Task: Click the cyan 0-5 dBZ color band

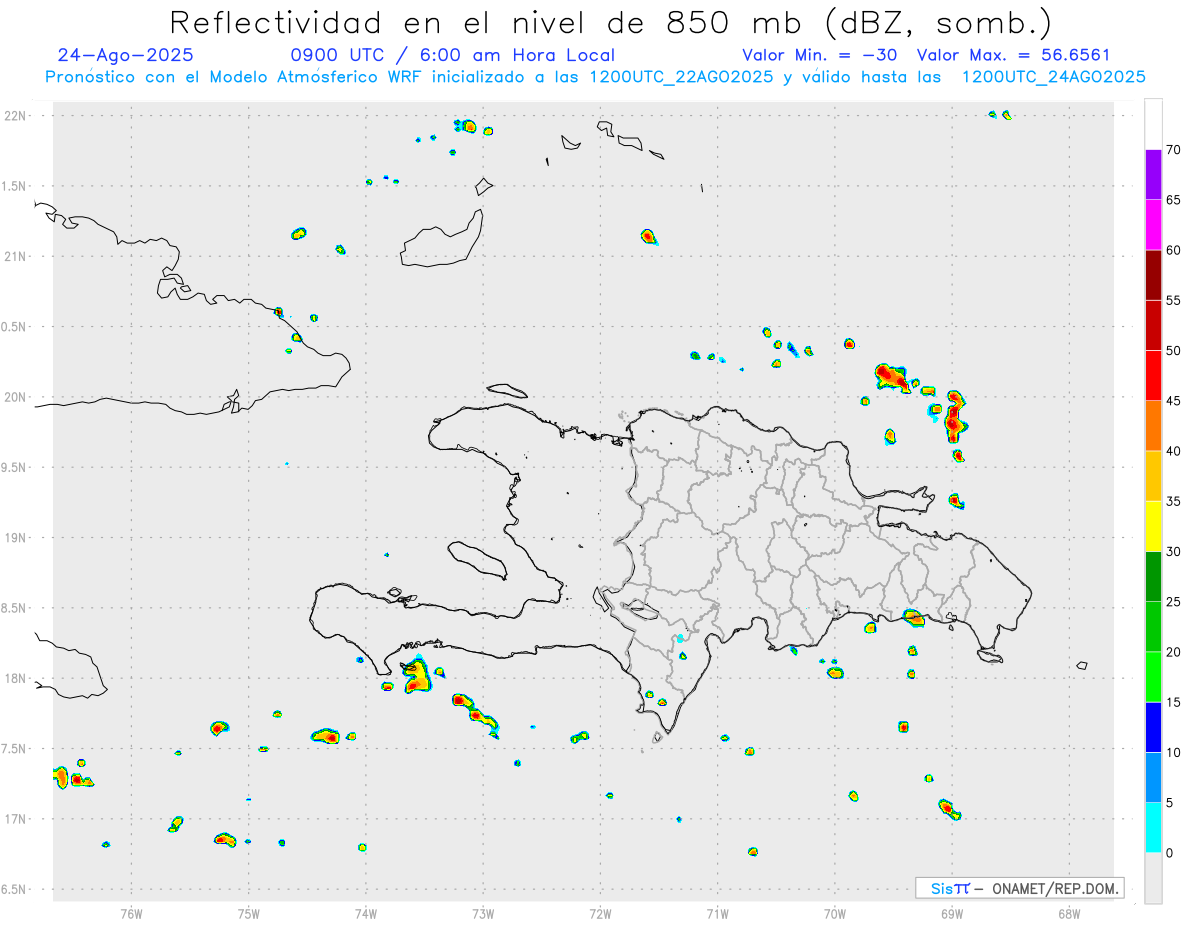Action: coord(1153,828)
